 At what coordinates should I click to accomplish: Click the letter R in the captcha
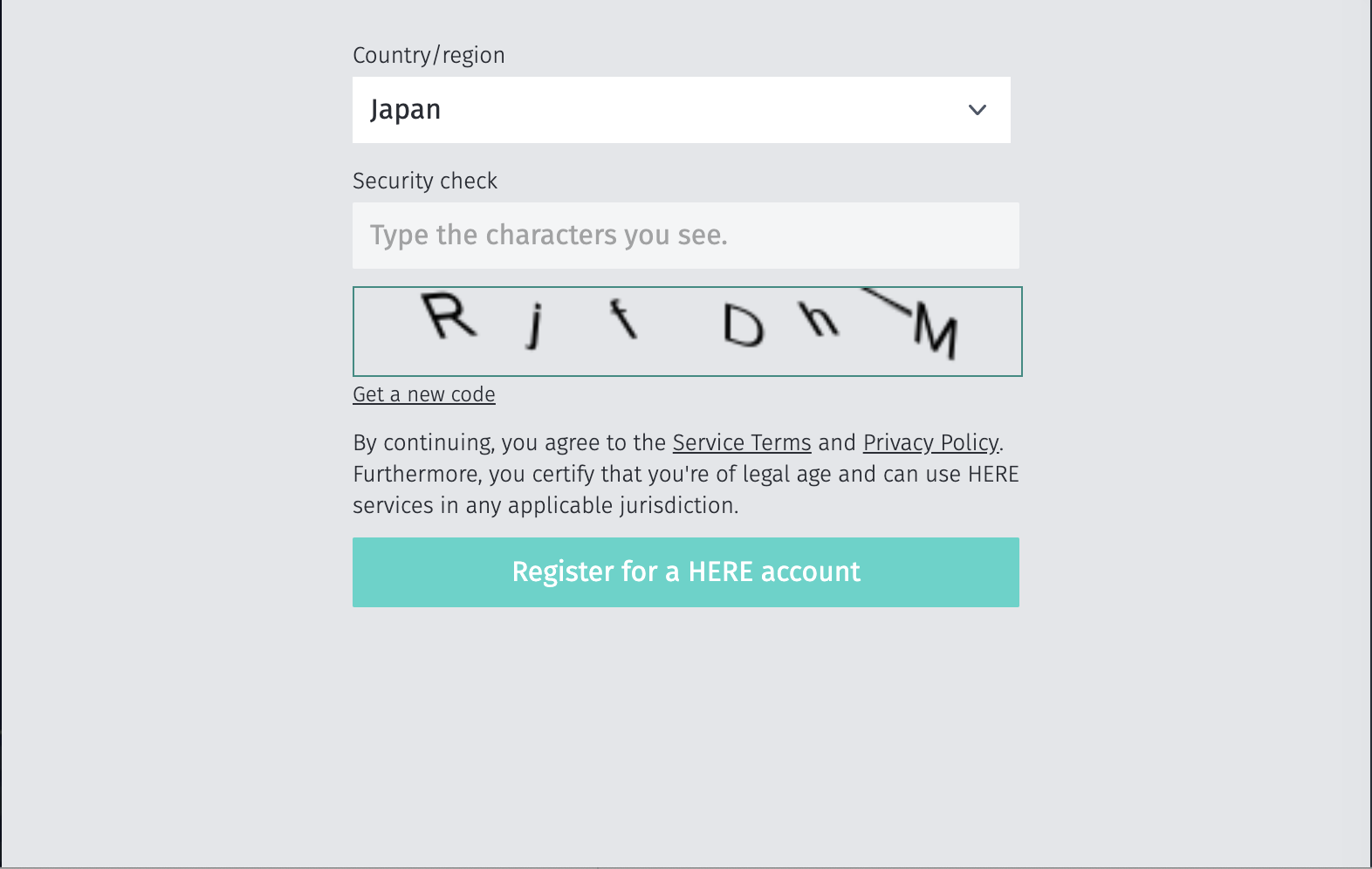(449, 316)
